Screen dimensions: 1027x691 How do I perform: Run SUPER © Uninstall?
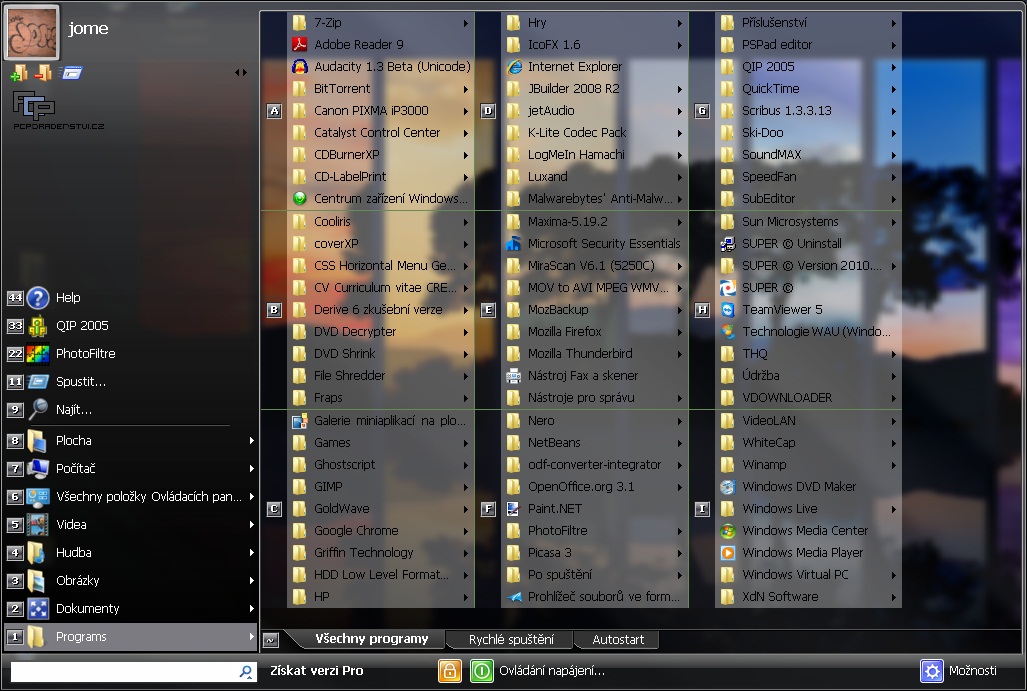(808, 244)
